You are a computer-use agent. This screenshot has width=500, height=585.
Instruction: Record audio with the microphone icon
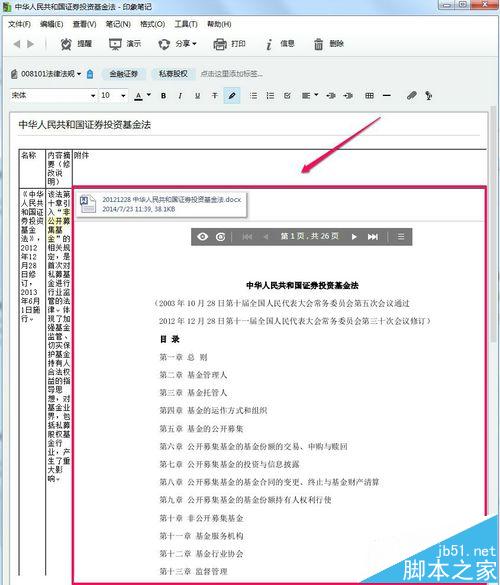[x=429, y=96]
